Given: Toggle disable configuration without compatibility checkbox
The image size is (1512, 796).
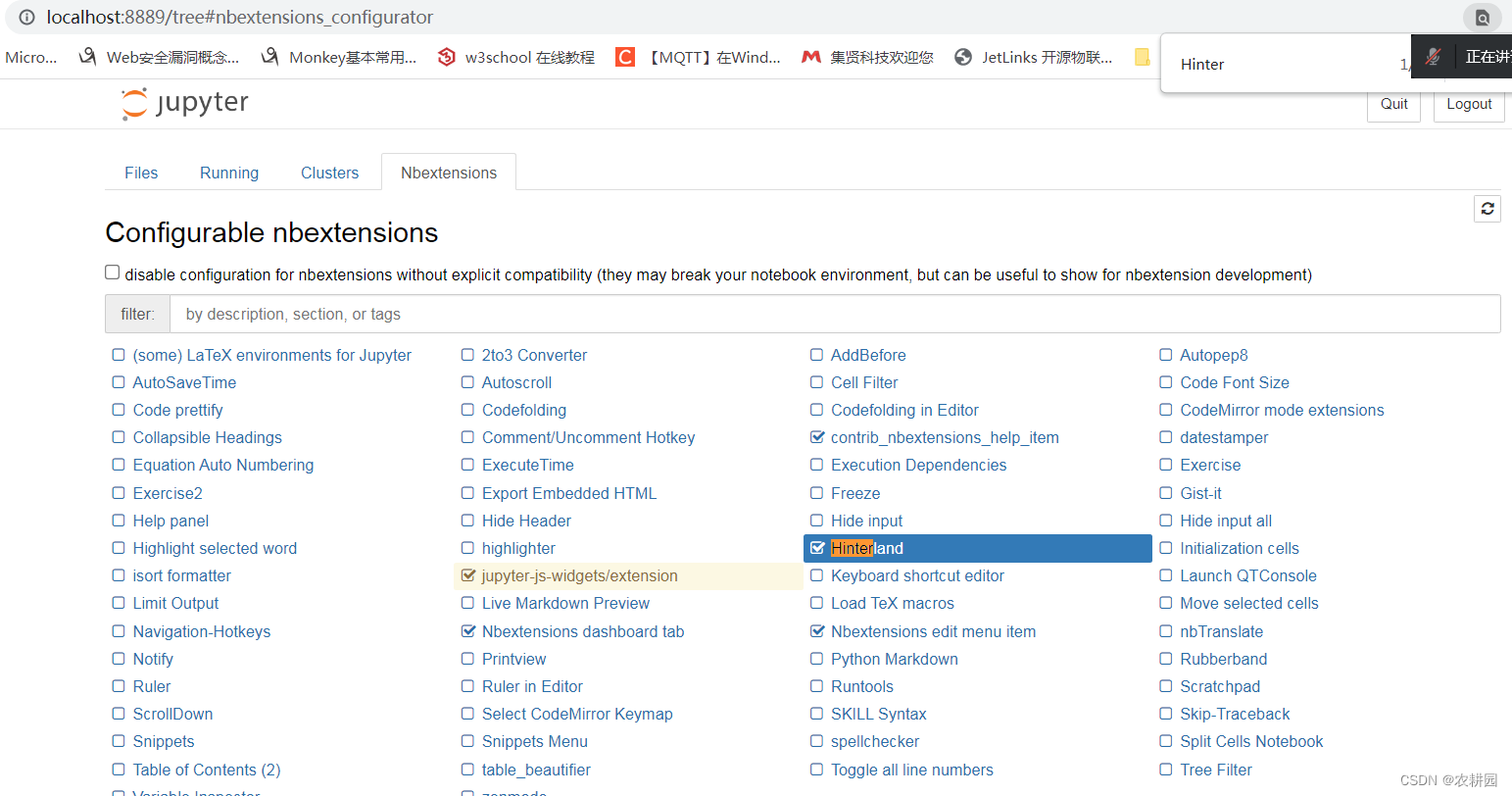Looking at the screenshot, I should click(x=113, y=273).
